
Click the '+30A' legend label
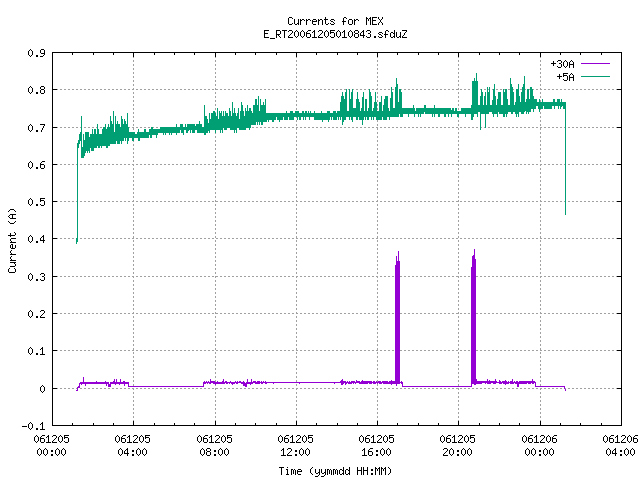coord(562,64)
